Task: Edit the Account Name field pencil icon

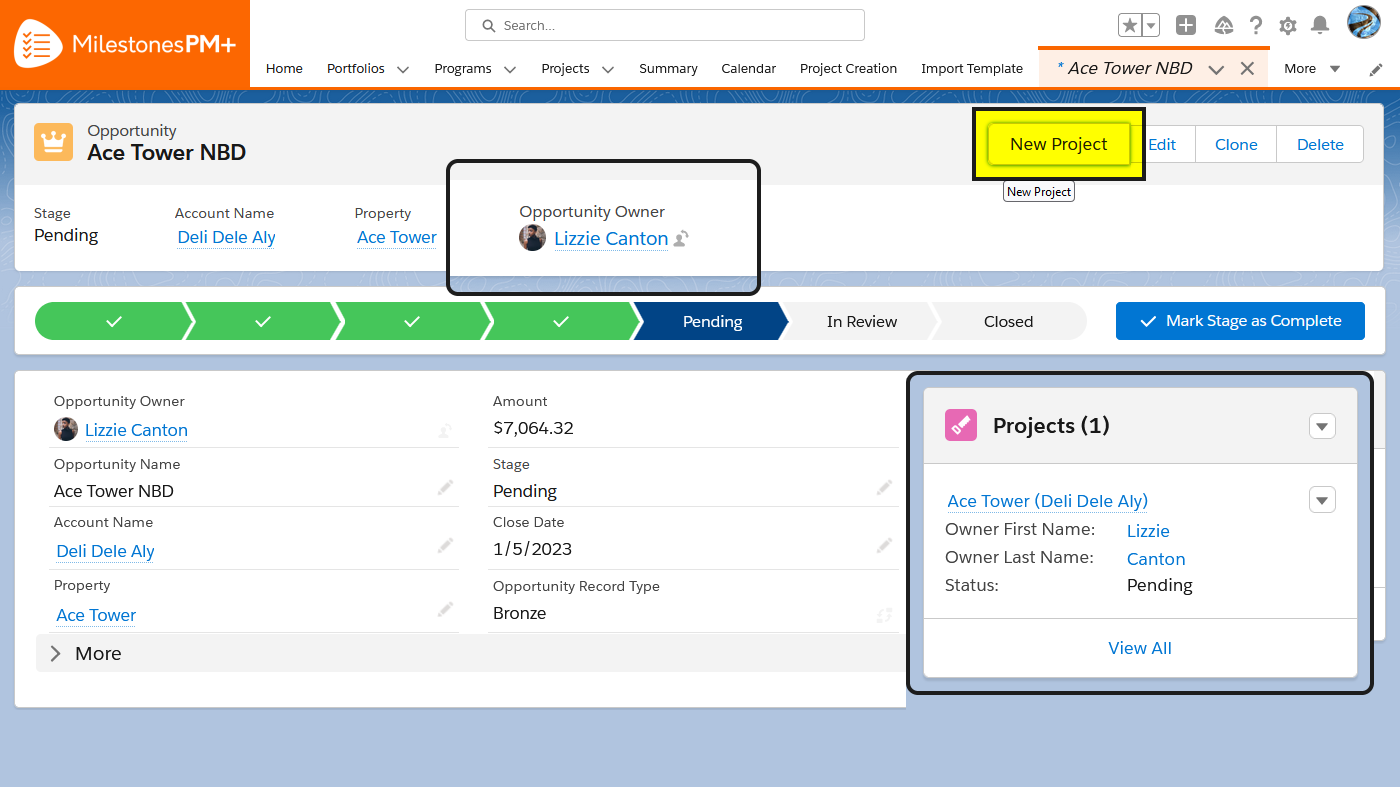Action: pyautogui.click(x=445, y=546)
